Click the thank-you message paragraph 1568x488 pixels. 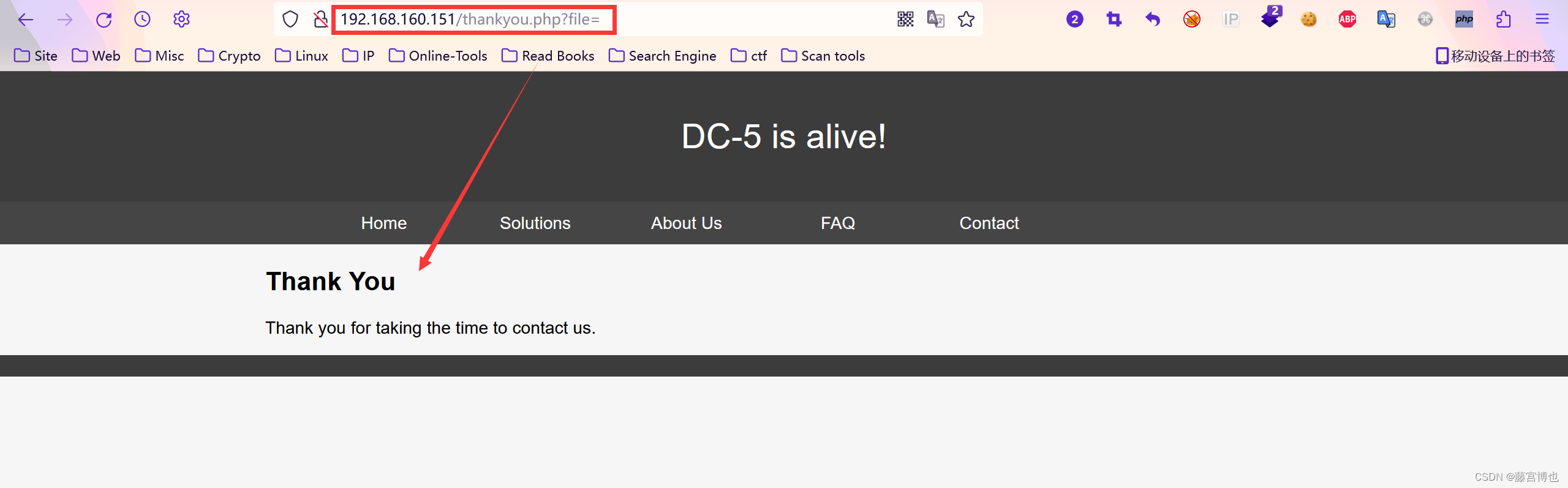(431, 328)
